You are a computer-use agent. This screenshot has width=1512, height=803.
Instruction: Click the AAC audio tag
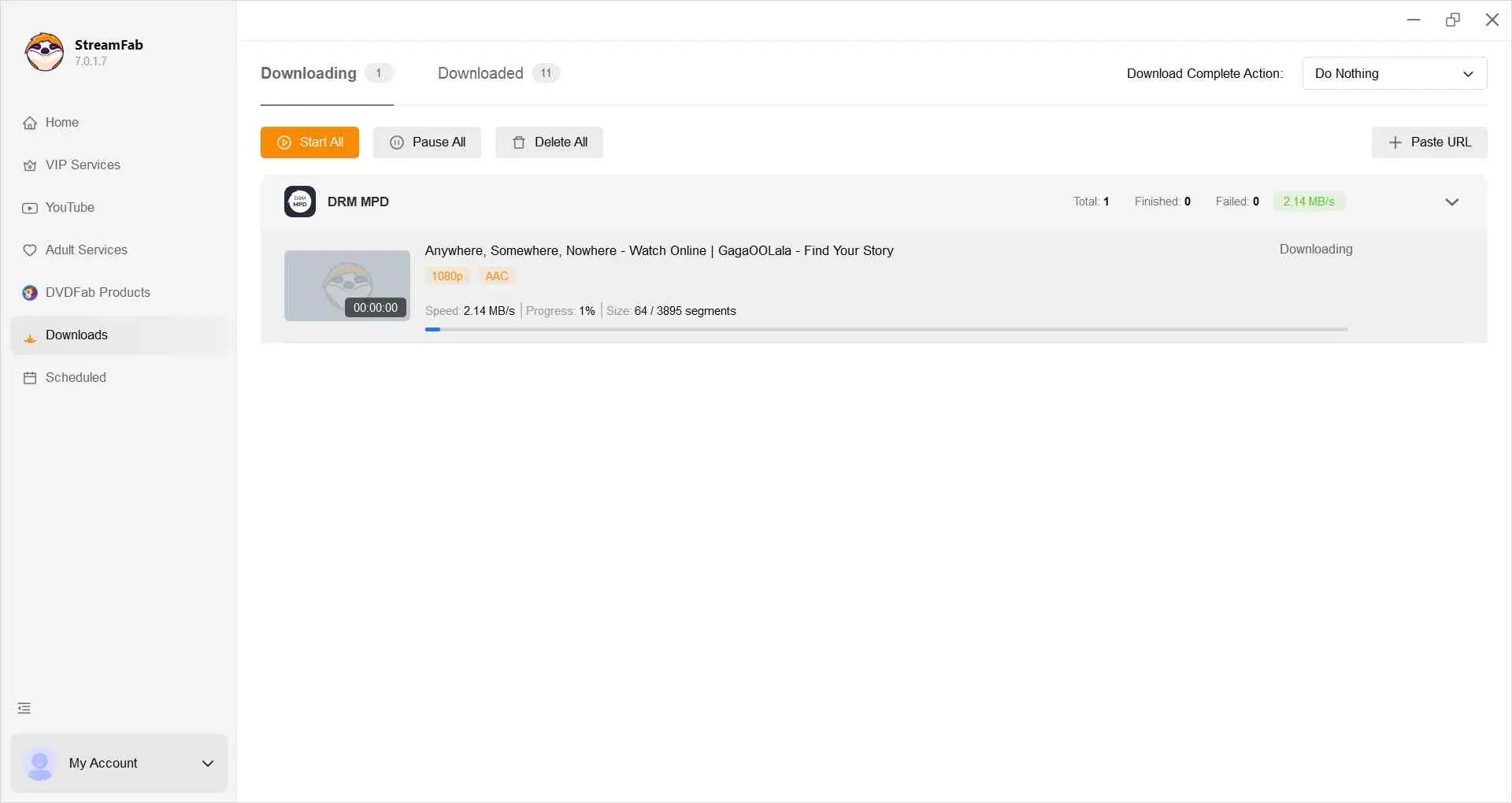[497, 276]
